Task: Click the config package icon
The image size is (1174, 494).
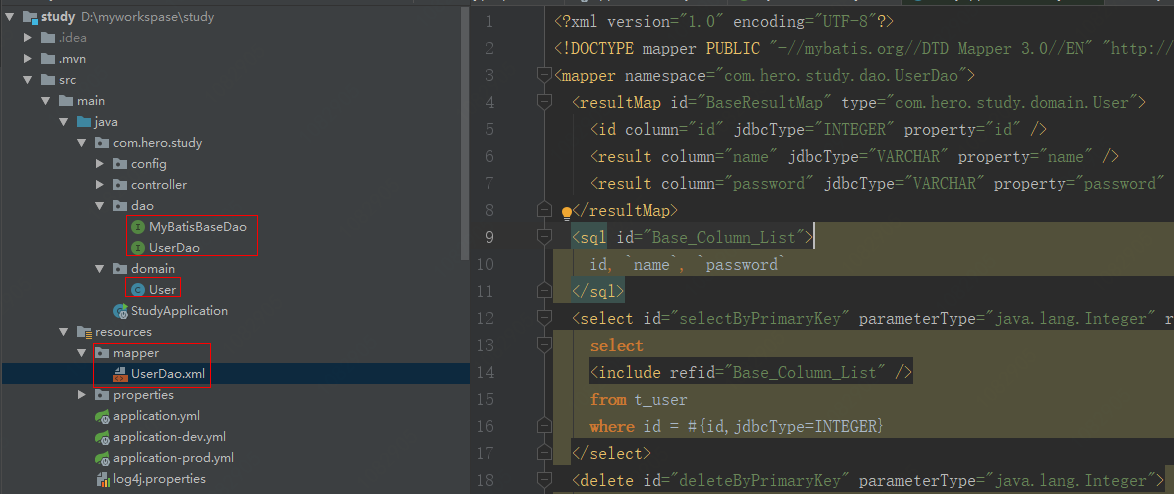Action: tap(120, 163)
